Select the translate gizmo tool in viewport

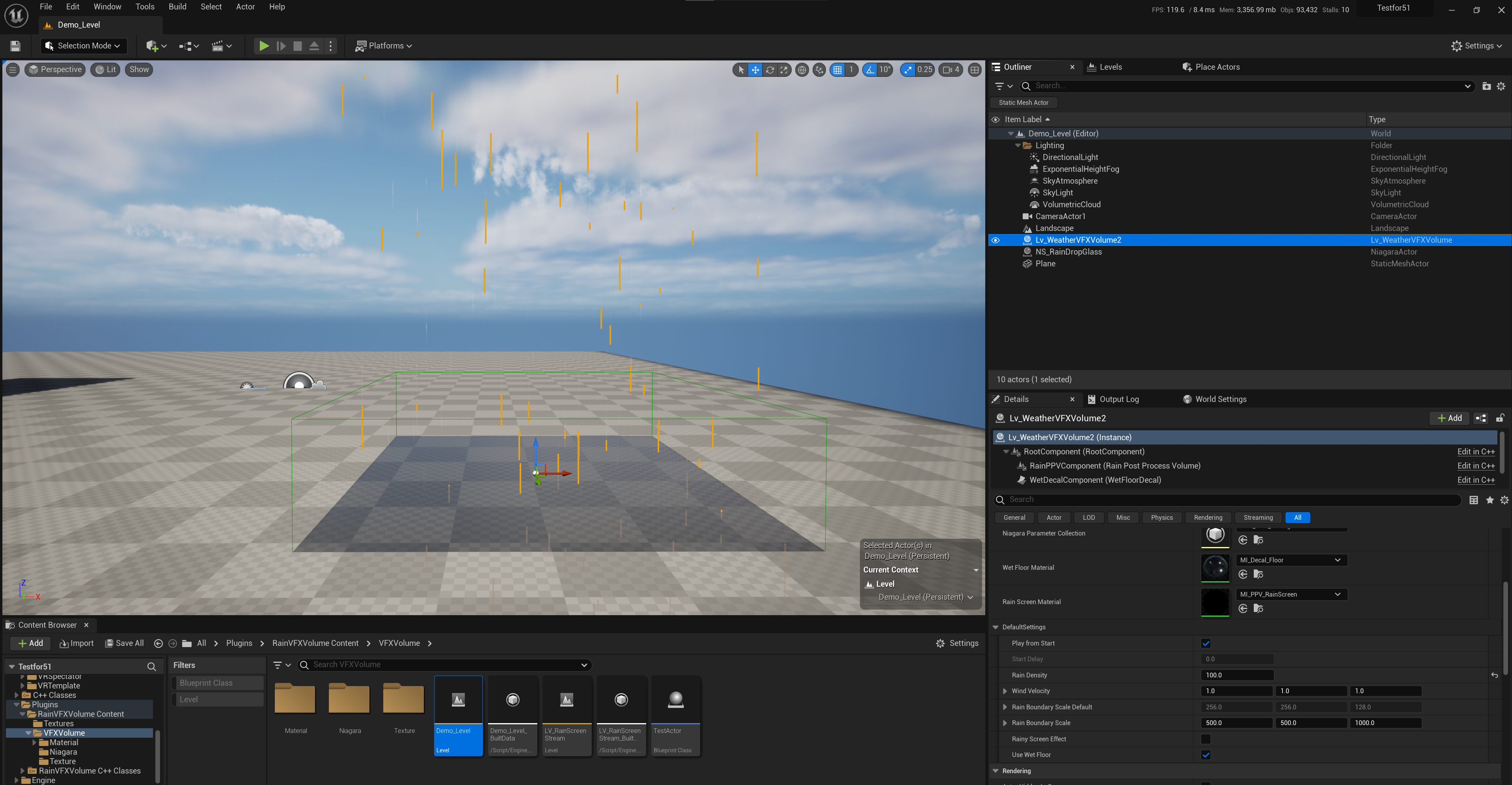755,70
